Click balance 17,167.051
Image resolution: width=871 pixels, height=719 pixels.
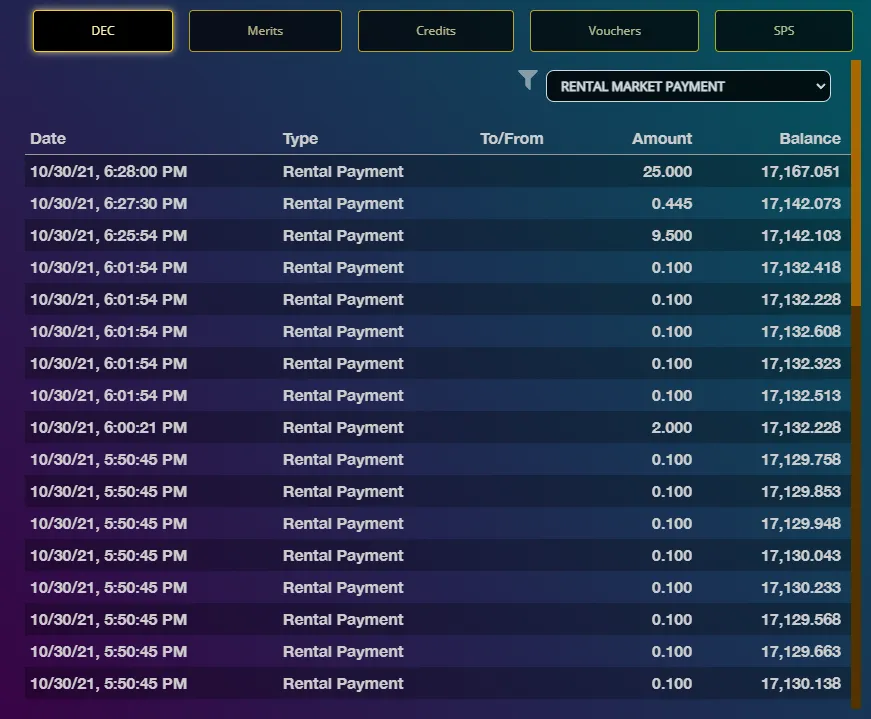[x=800, y=172]
